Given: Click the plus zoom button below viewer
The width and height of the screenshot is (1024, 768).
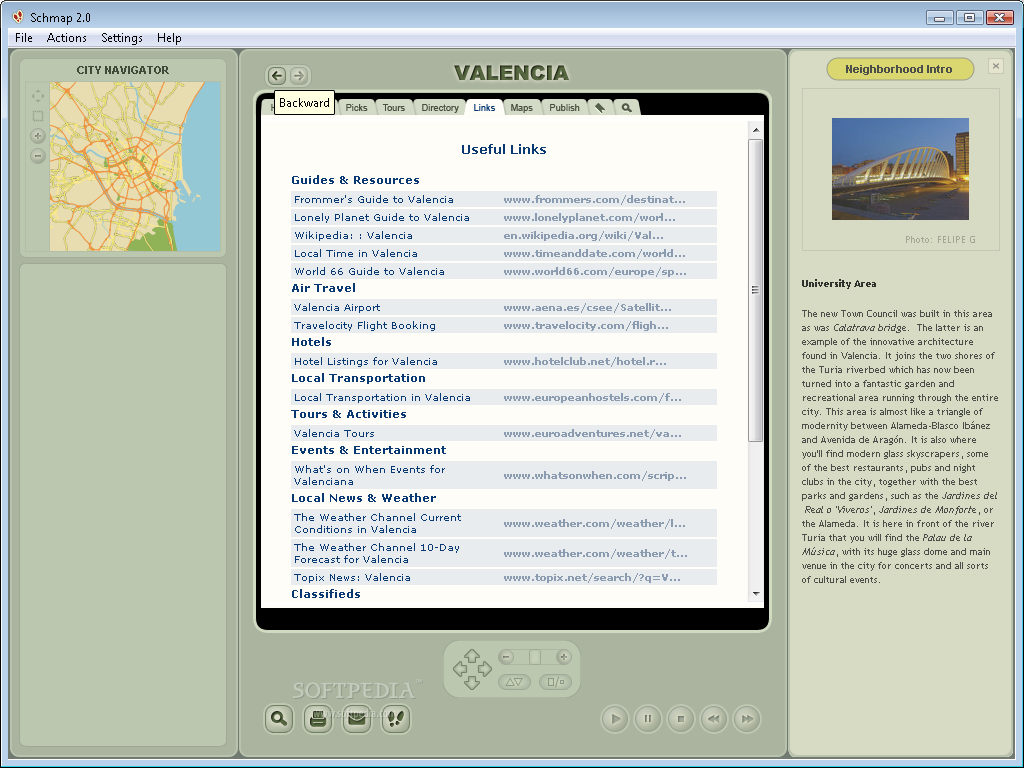Looking at the screenshot, I should (563, 657).
